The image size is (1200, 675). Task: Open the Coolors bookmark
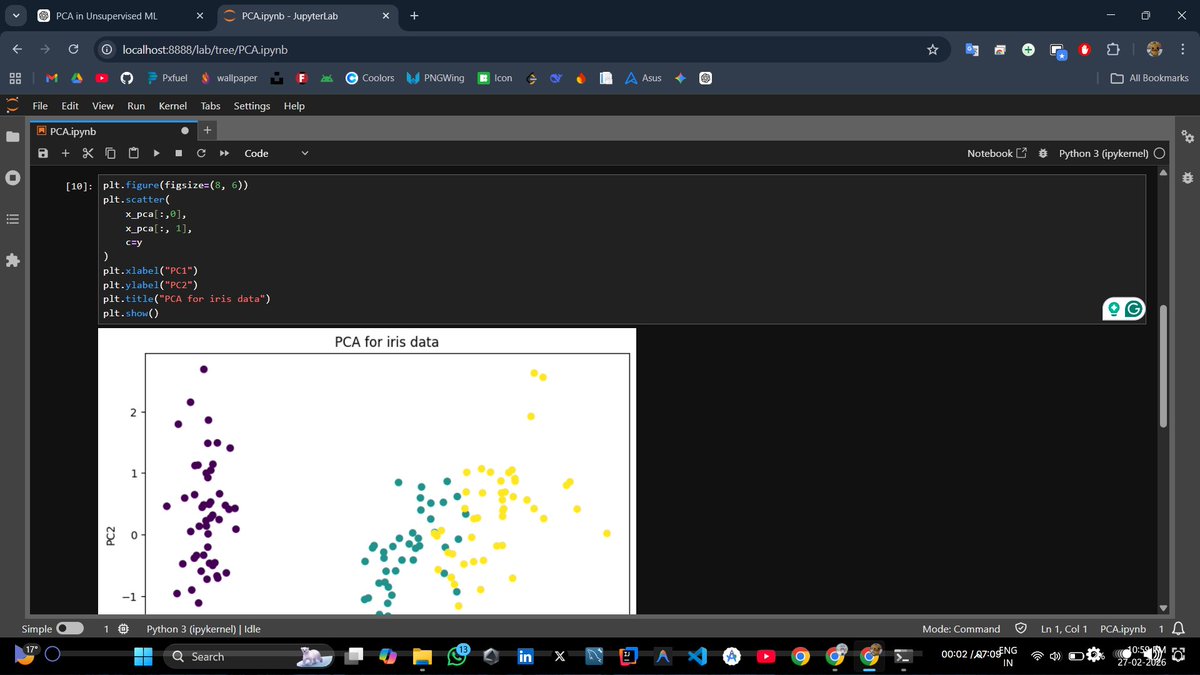point(370,78)
